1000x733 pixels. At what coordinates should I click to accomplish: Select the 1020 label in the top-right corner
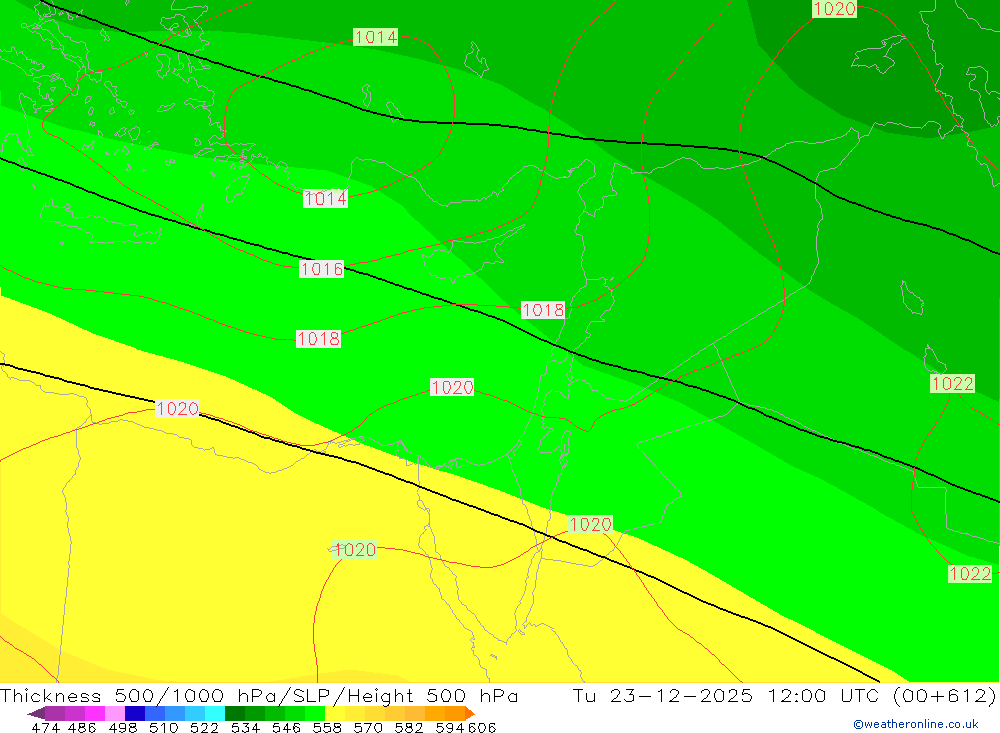(834, 9)
